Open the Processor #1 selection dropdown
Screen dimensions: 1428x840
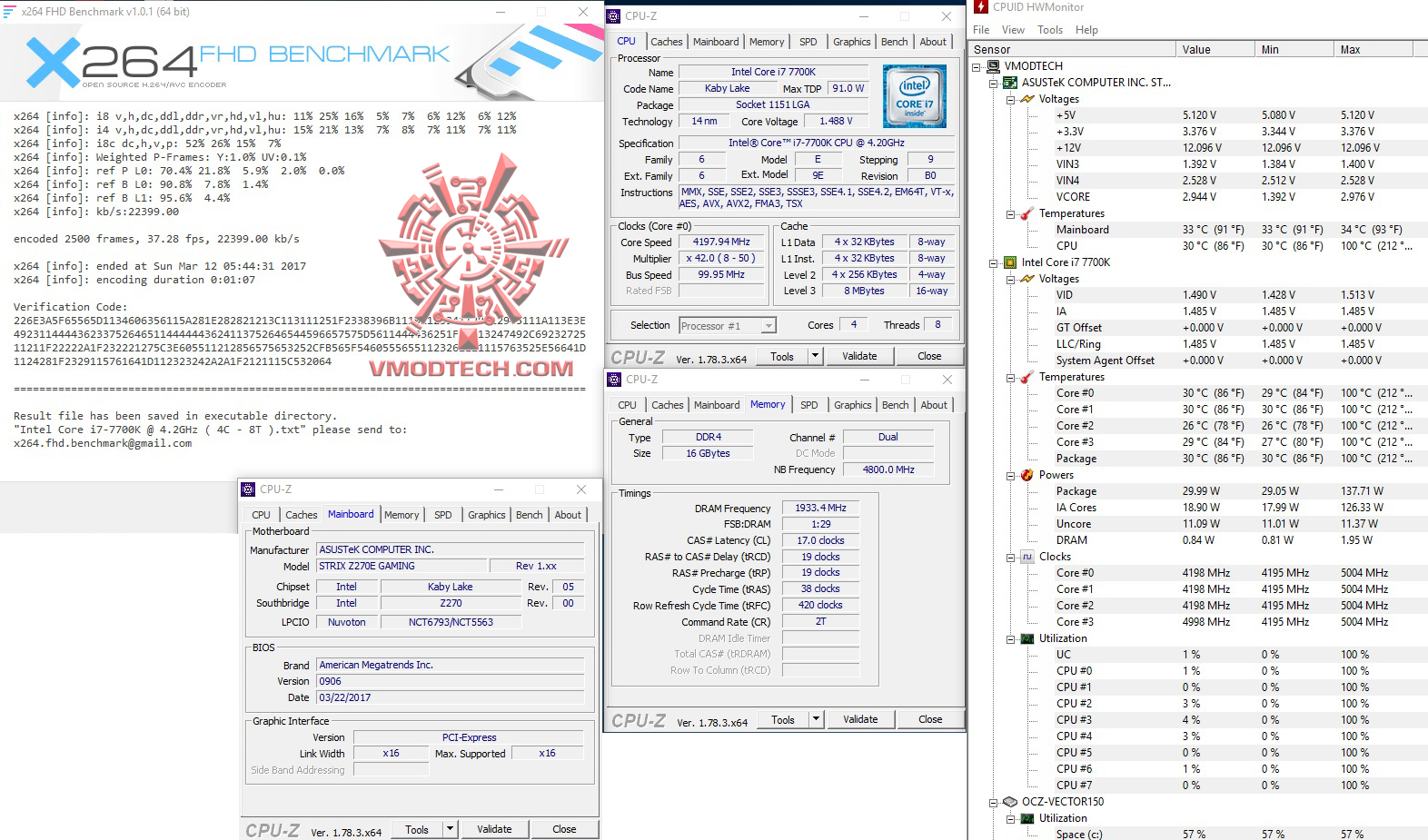click(x=769, y=326)
